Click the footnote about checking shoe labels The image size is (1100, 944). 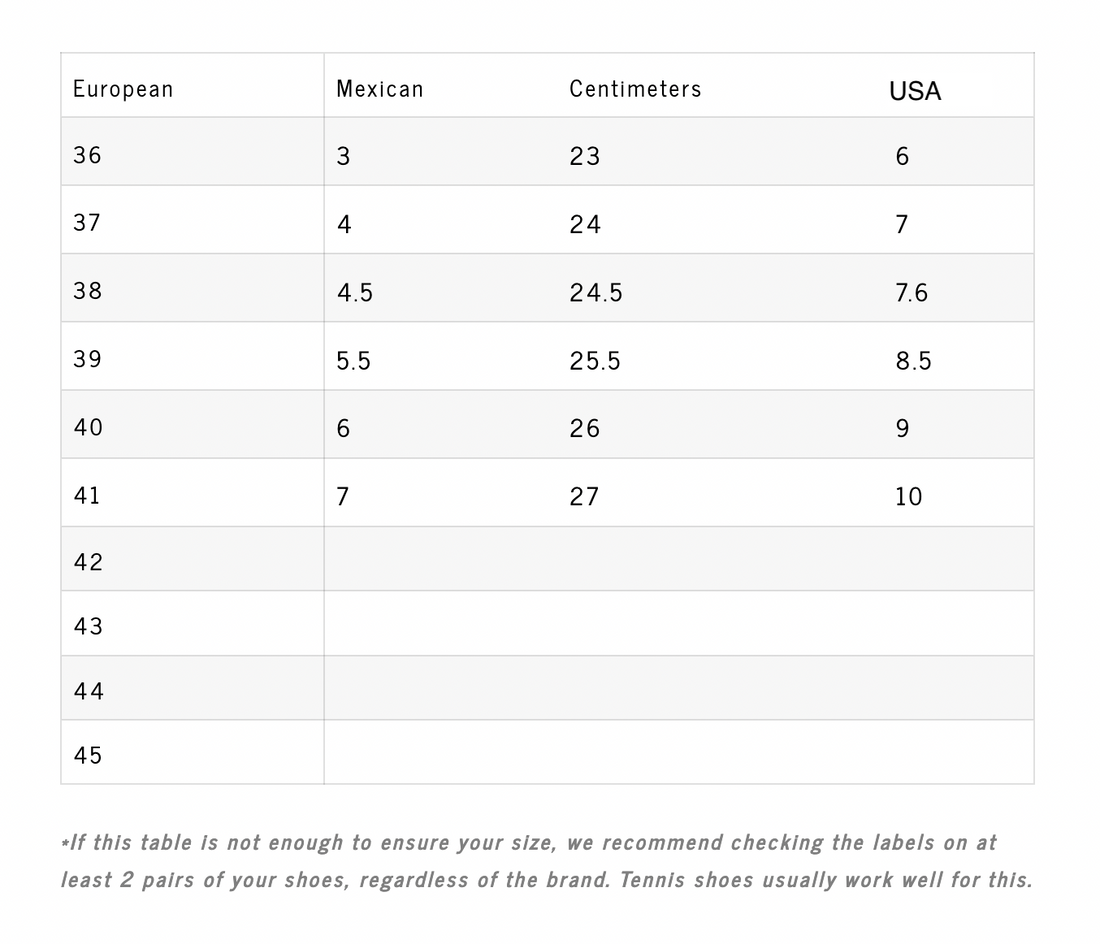tap(546, 861)
